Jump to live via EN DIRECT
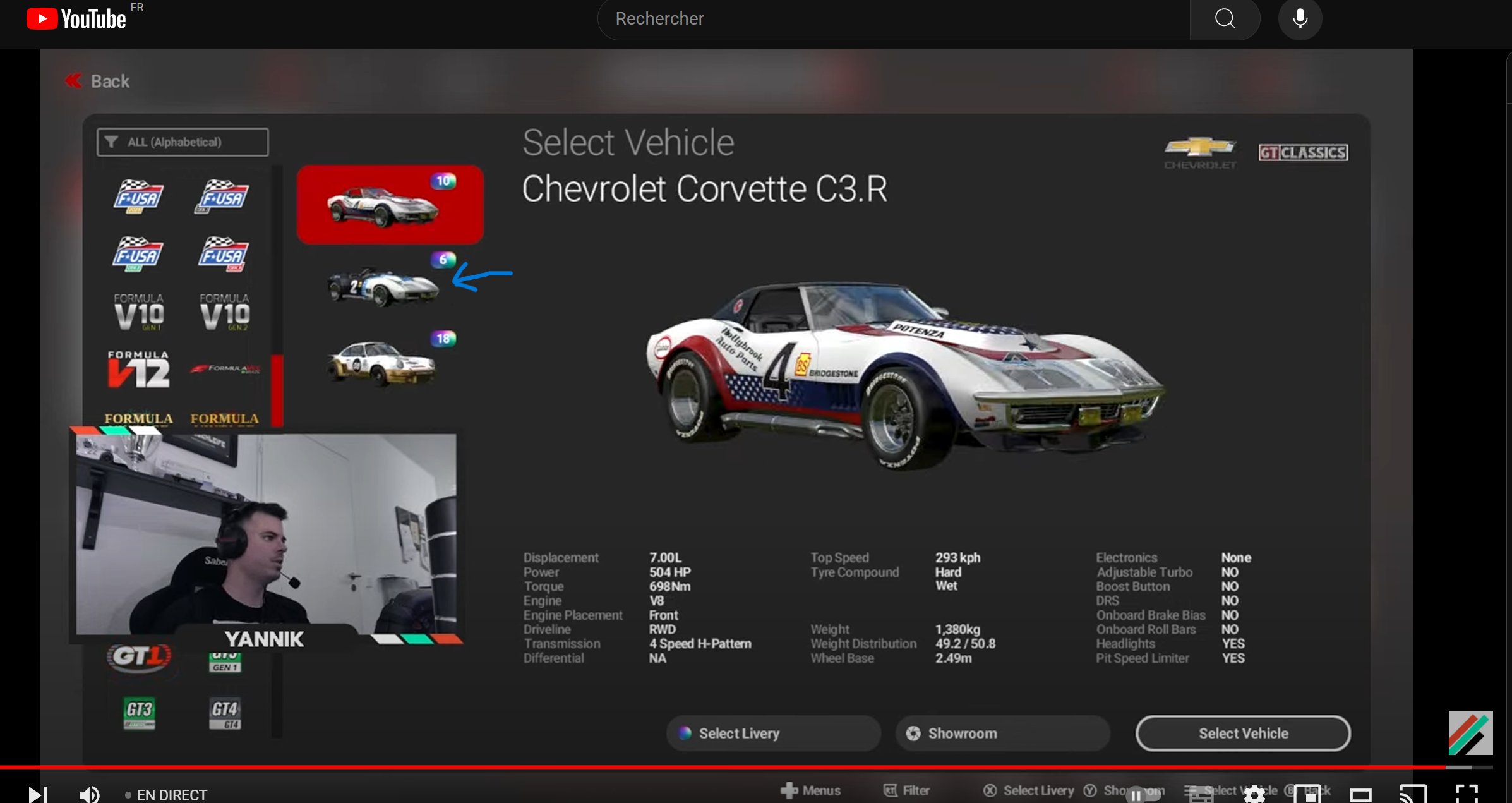The height and width of the screenshot is (803, 1512). coord(166,795)
